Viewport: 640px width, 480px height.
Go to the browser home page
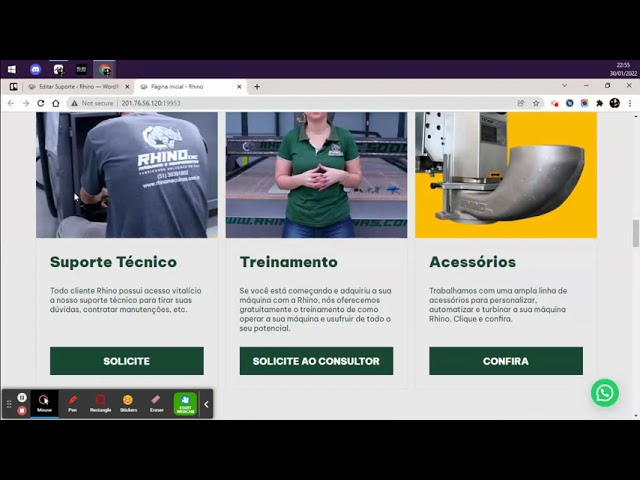tap(56, 103)
